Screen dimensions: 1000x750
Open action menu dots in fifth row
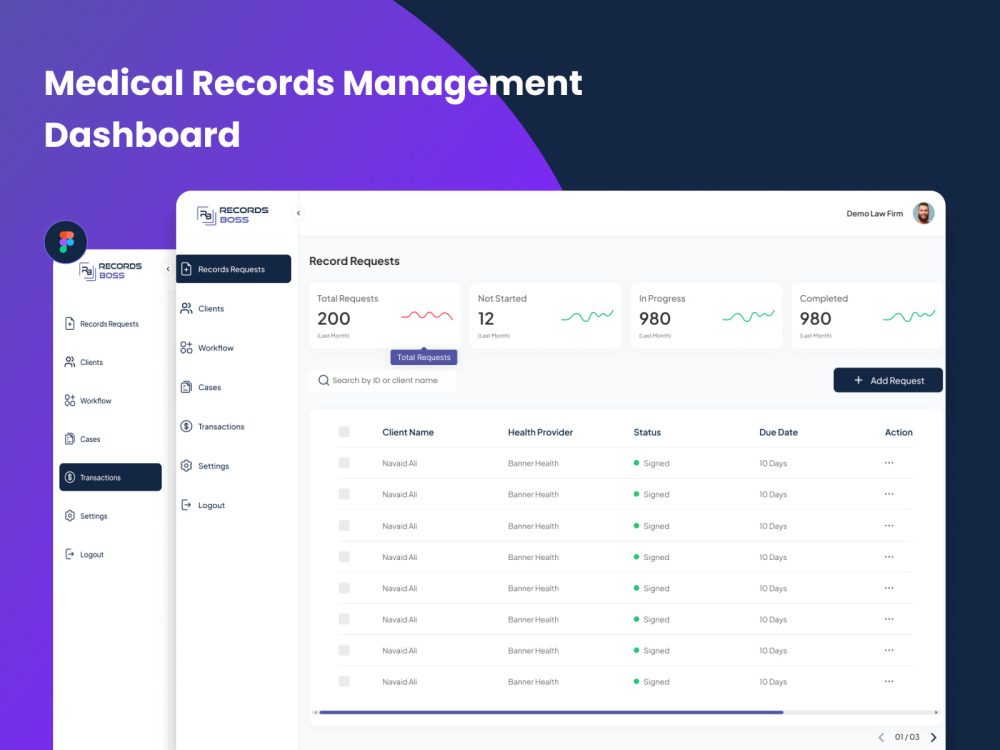[889, 588]
